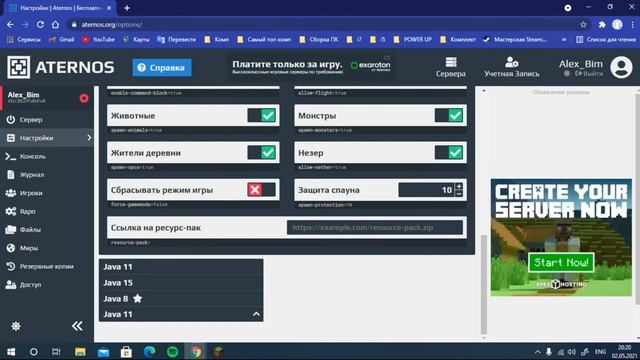The height and width of the screenshot is (360, 640).
Task: Open Список для чтения reading list
Action: [x=606, y=40]
